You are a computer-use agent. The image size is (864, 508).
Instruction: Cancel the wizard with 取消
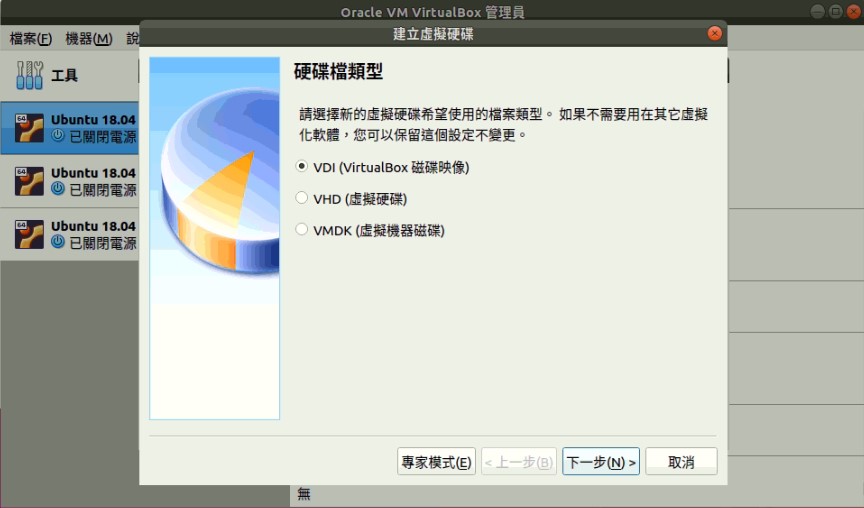(x=681, y=462)
